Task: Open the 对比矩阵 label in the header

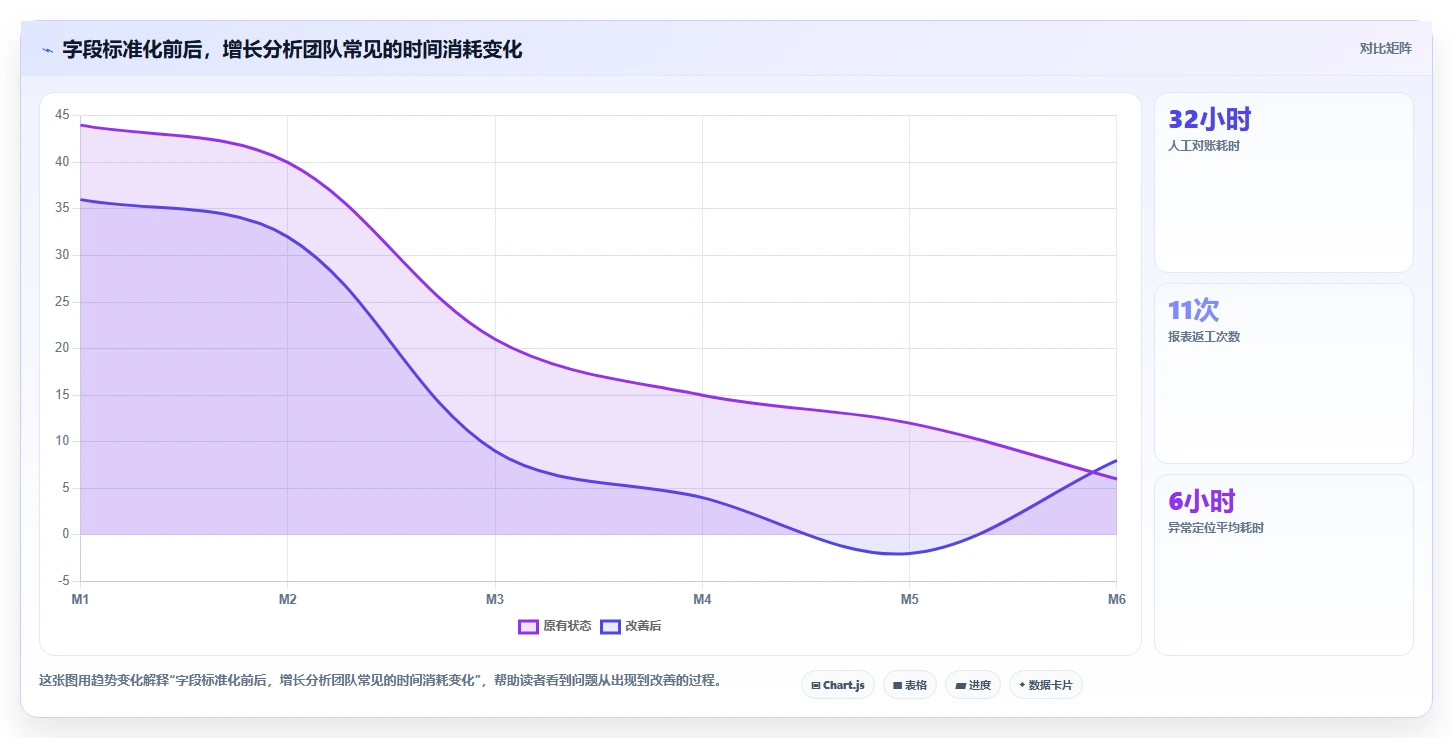Action: 1385,48
